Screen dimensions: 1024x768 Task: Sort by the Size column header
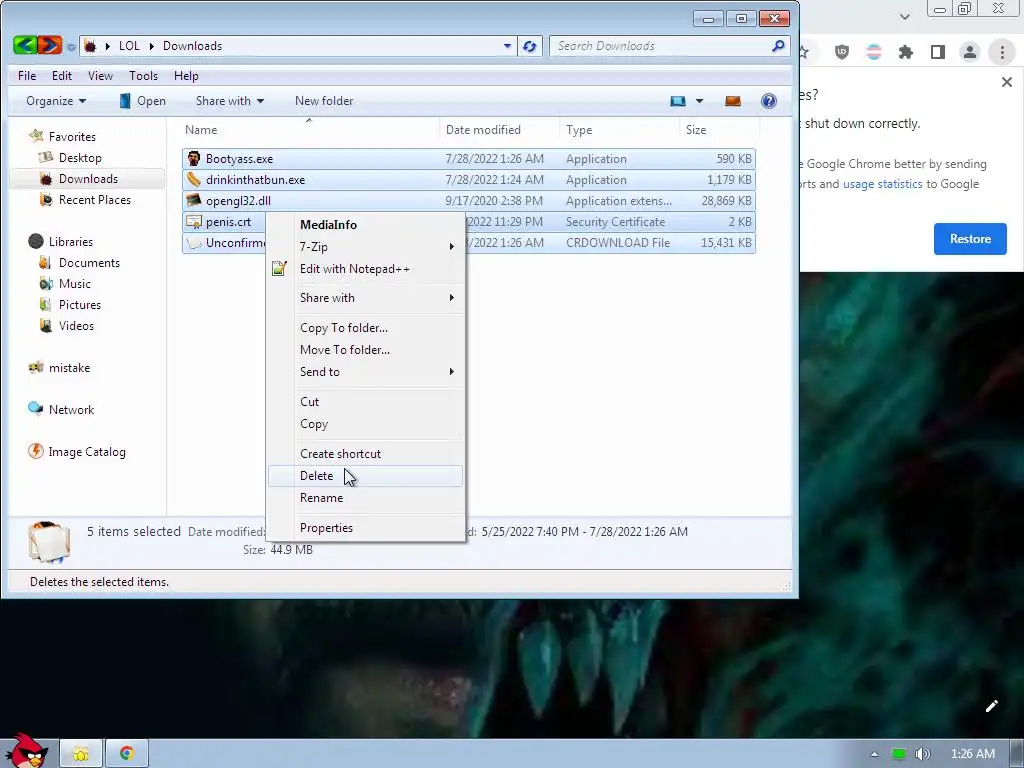718,129
